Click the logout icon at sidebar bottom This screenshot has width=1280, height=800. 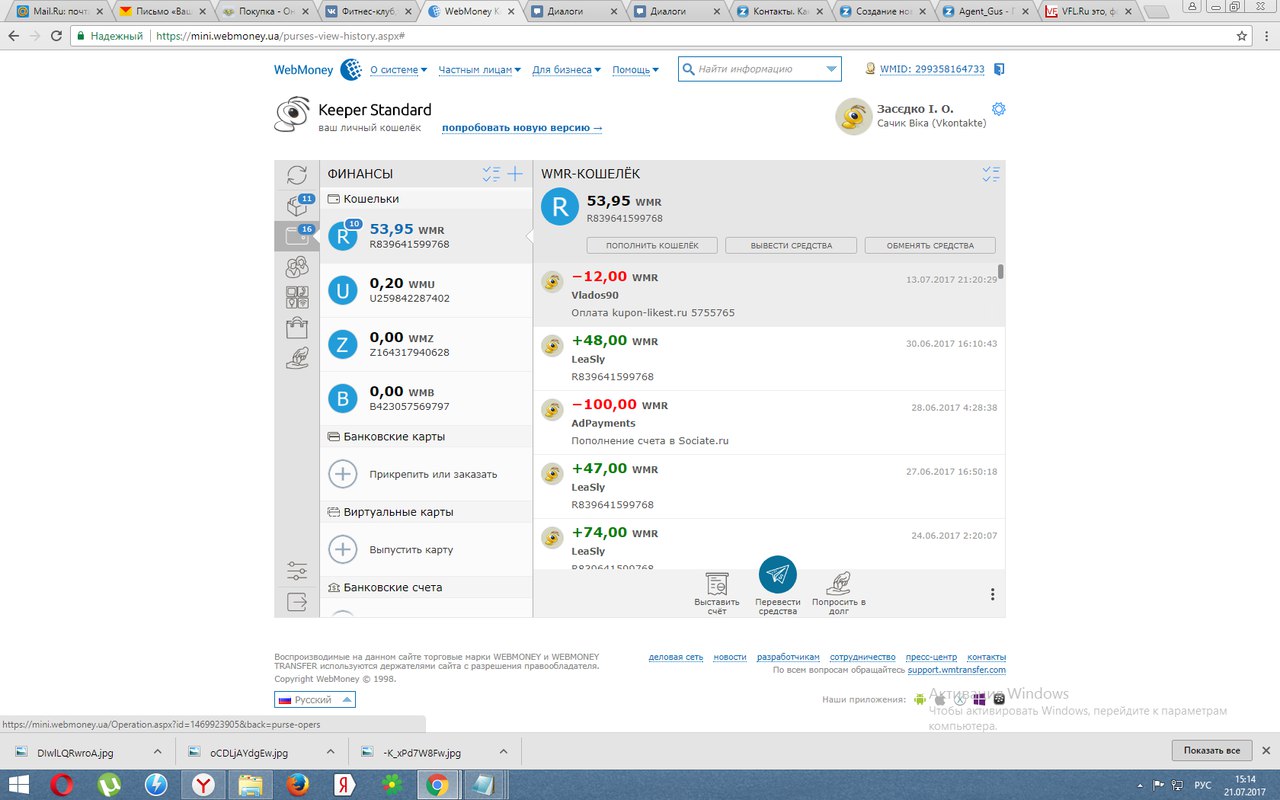297,602
